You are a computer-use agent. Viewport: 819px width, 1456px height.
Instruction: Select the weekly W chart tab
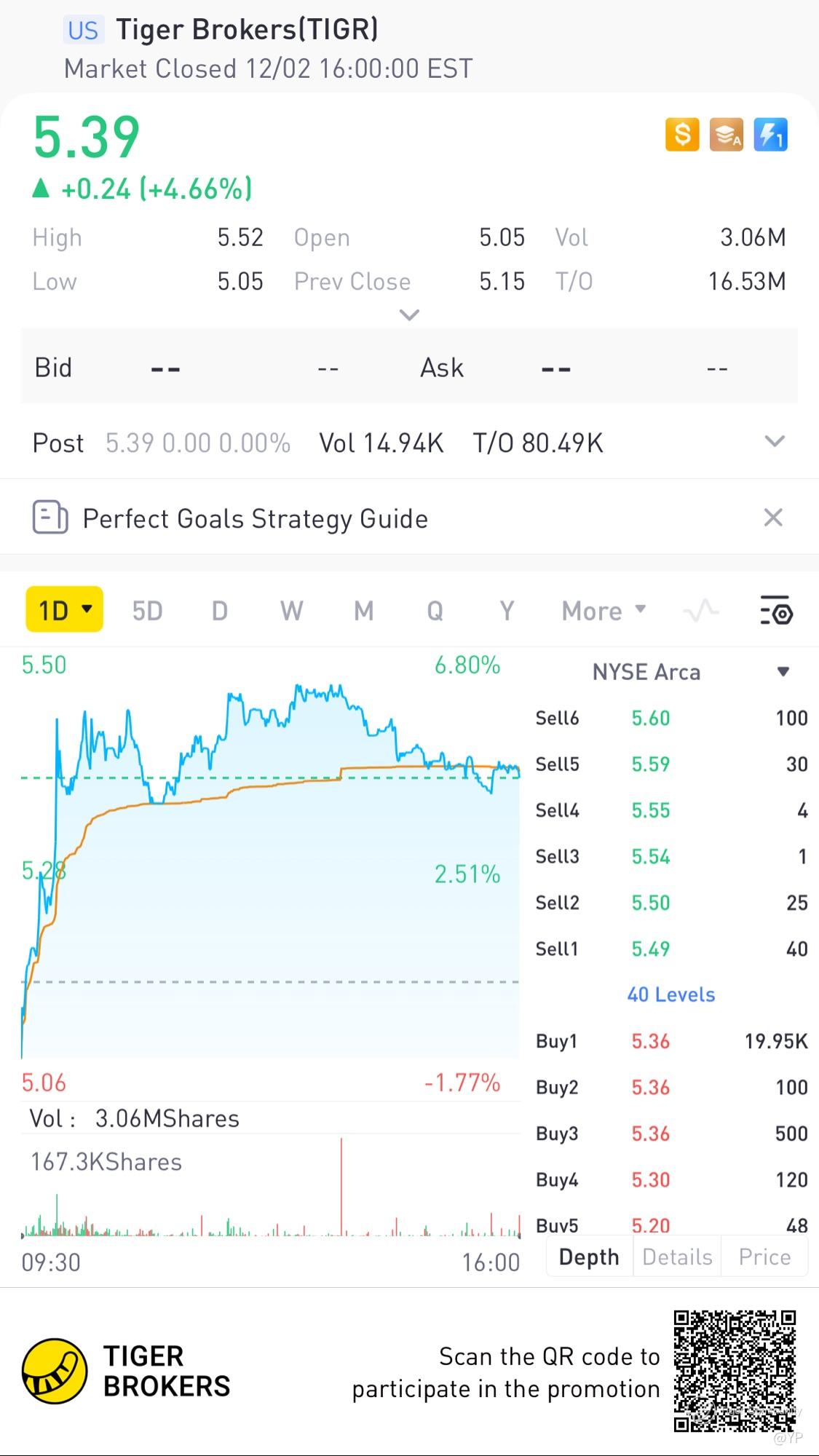click(291, 611)
